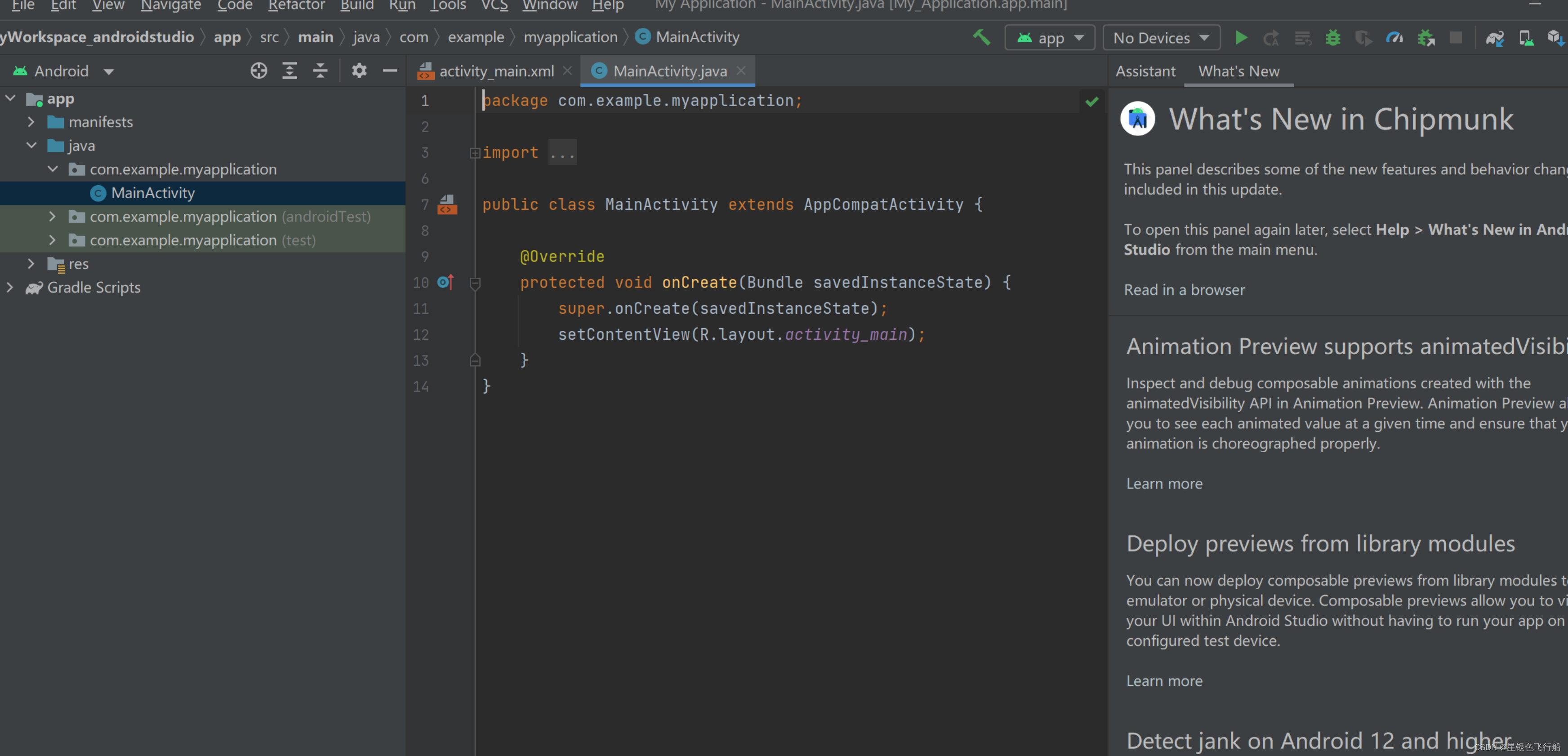Viewport: 1568px width, 756px height.
Task: Click Learn more link under Animation Preview
Action: point(1163,483)
